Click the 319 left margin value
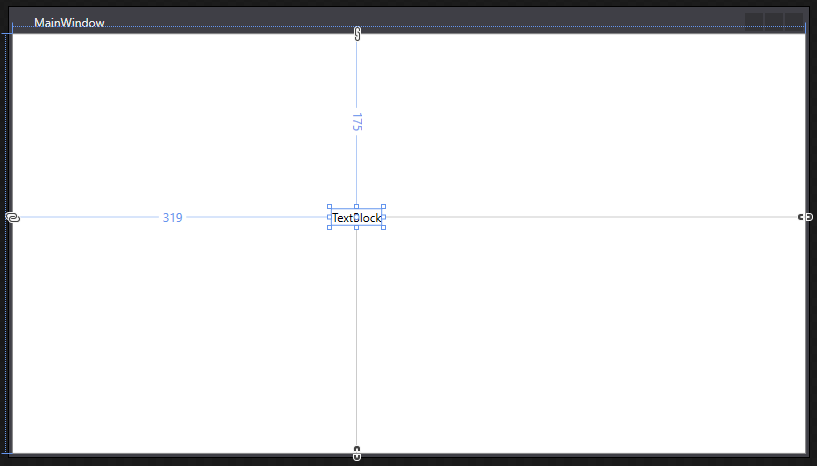Image resolution: width=817 pixels, height=466 pixels. [172, 217]
